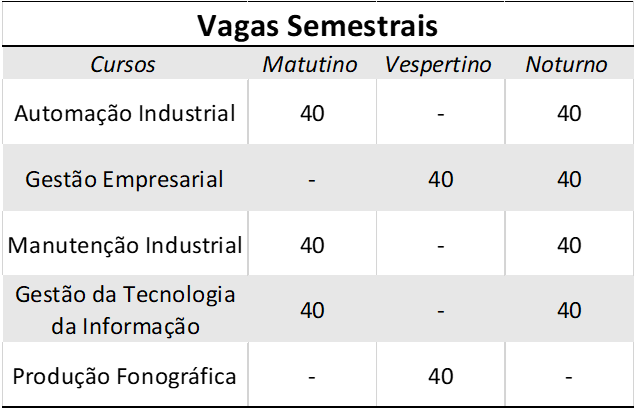Click "Gestão da Tecnologia da Informação" cell
Viewport: 636px width, 409px height.
(x=125, y=310)
